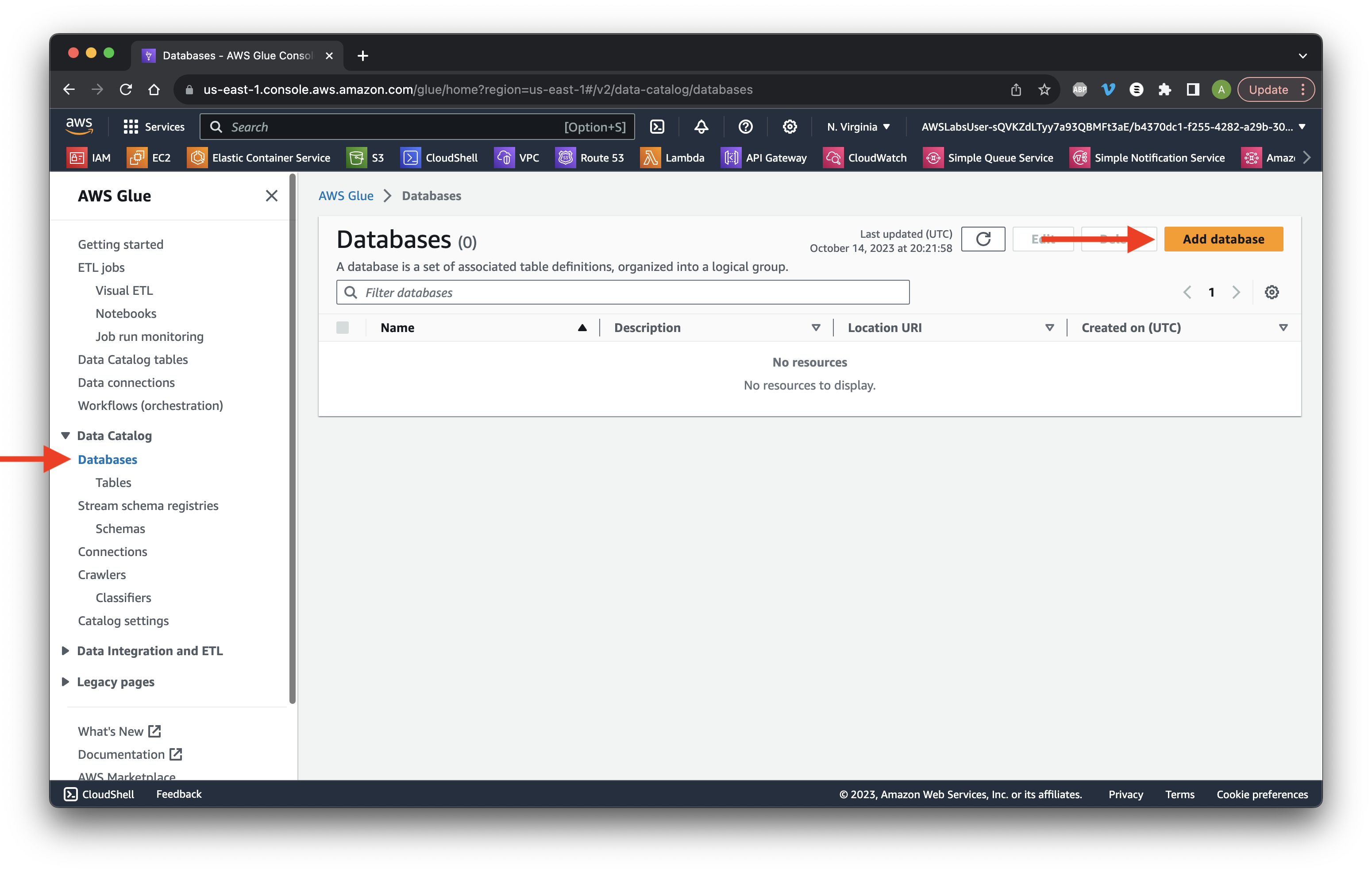
Task: Launch CloudShell from the top bar icon
Action: pos(657,127)
